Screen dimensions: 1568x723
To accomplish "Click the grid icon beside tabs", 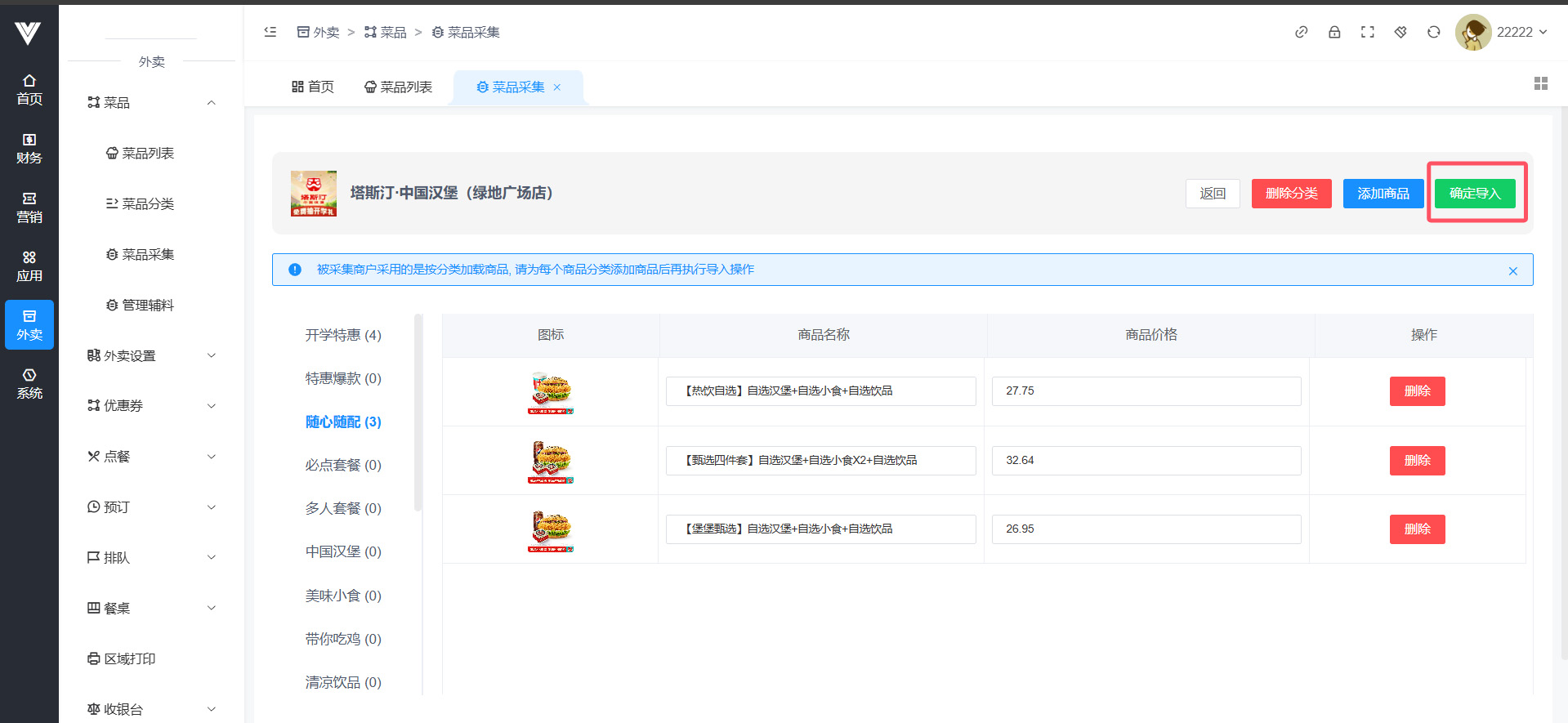I will [1540, 83].
